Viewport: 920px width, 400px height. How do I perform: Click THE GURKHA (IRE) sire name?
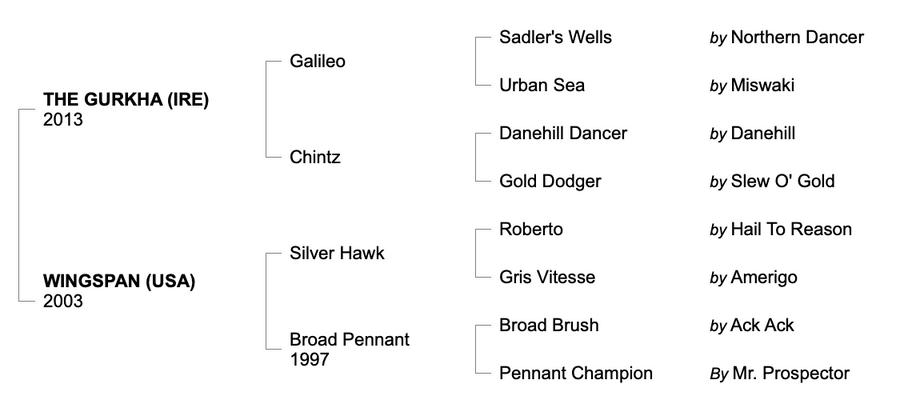point(125,99)
